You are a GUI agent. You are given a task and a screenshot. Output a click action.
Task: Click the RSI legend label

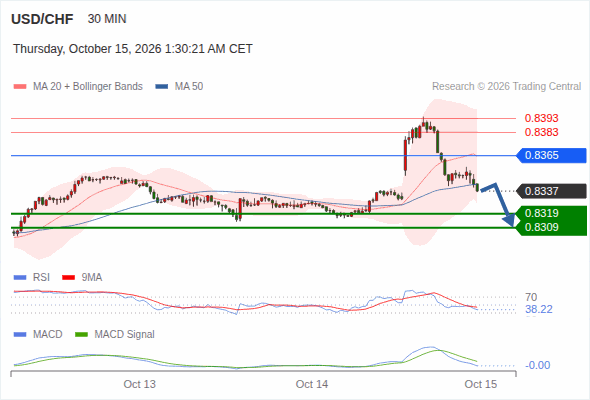point(41,278)
